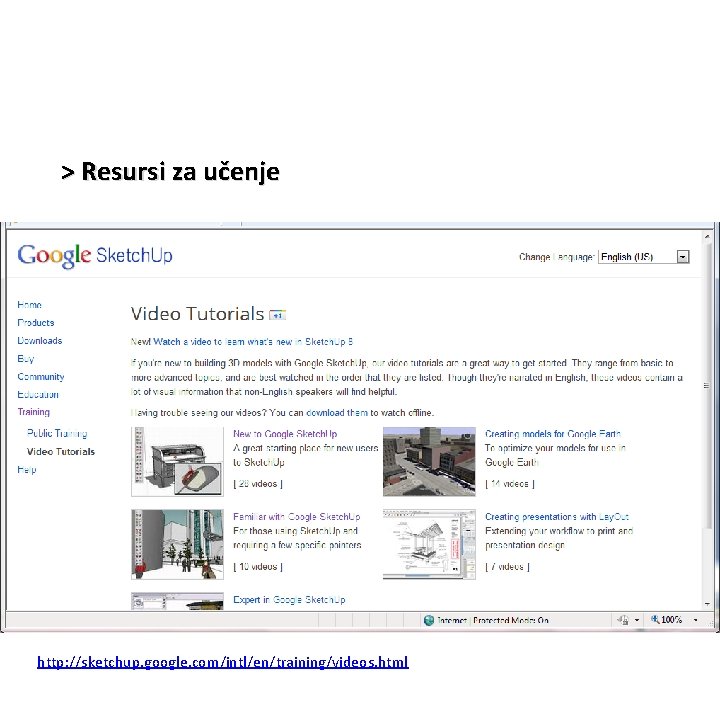Open Products in the sidebar
Image resolution: width=720 pixels, height=720 pixels.
(36, 322)
